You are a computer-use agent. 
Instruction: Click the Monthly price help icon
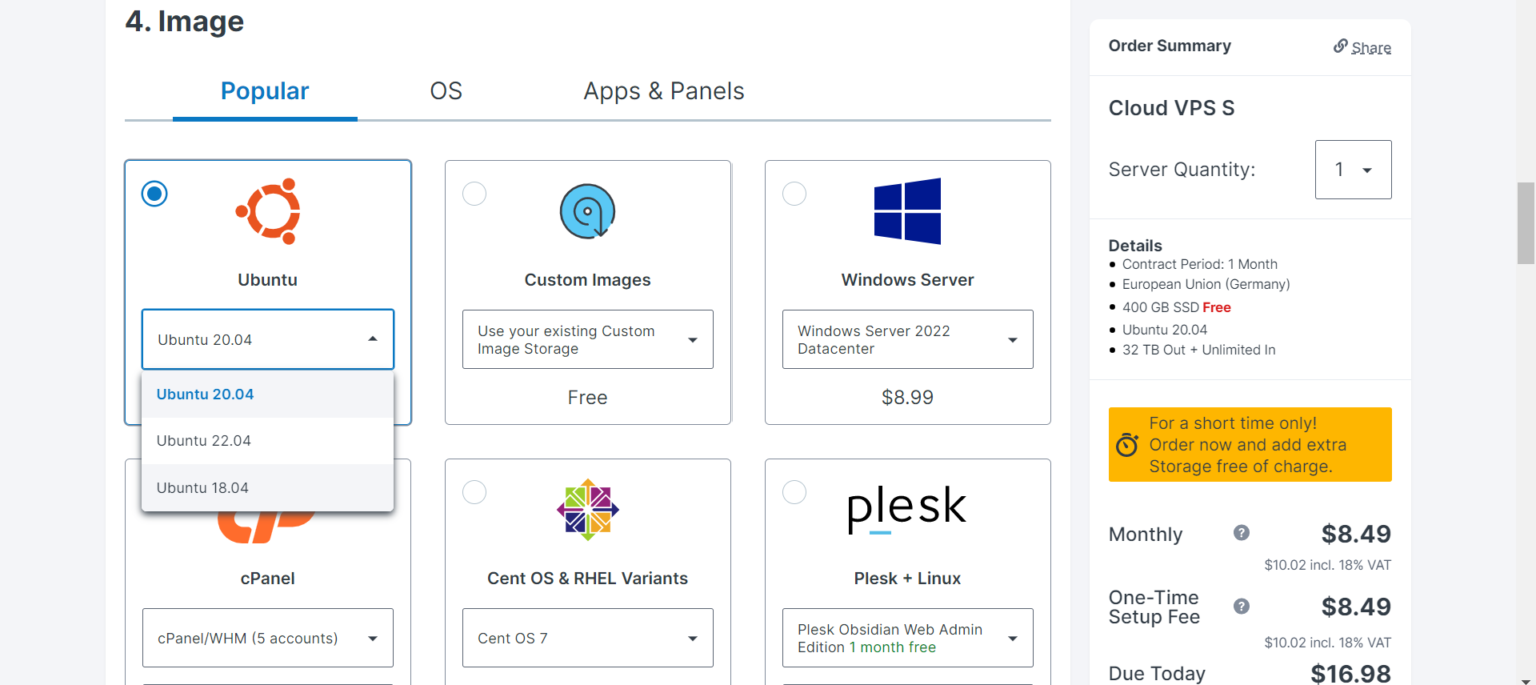pos(1240,533)
